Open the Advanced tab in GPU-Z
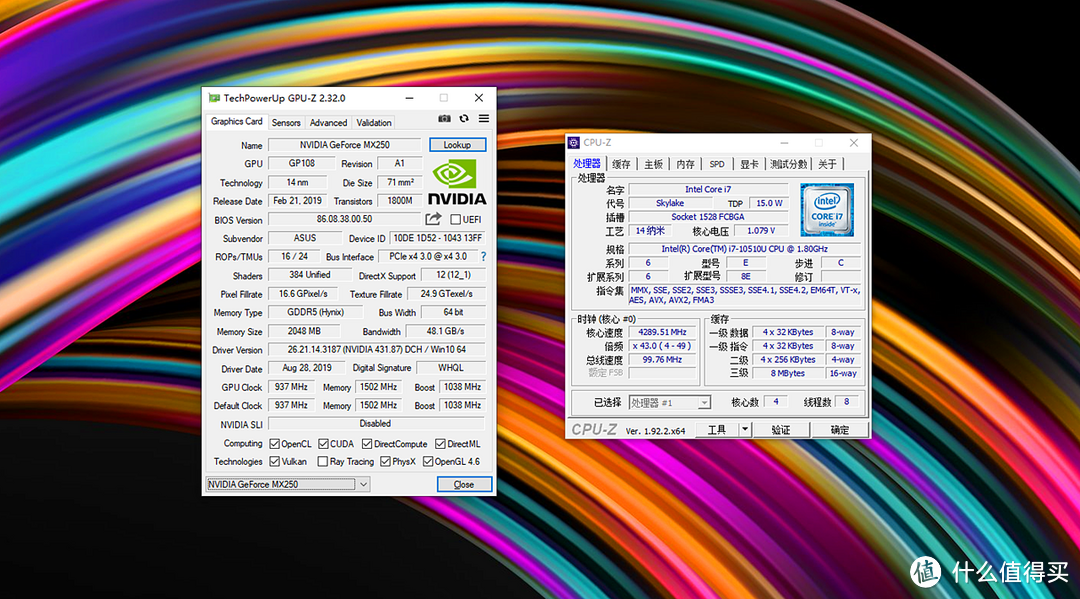The height and width of the screenshot is (599, 1080). pyautogui.click(x=329, y=123)
